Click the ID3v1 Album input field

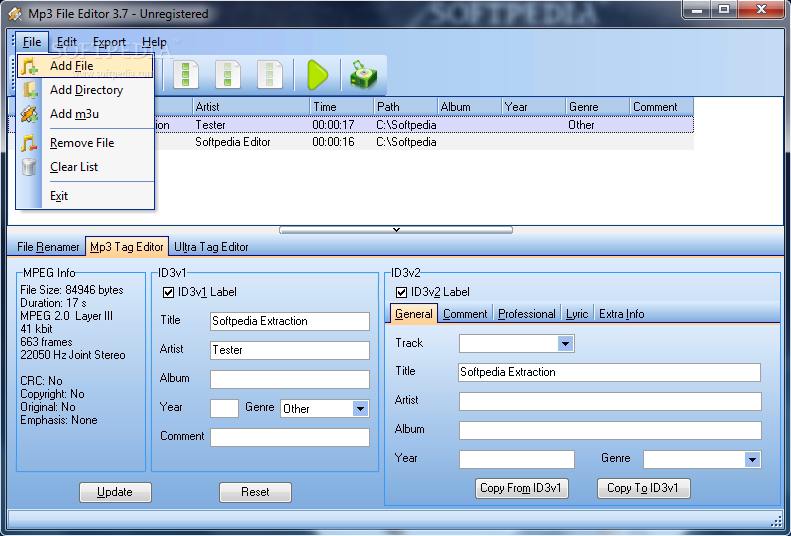(x=290, y=380)
